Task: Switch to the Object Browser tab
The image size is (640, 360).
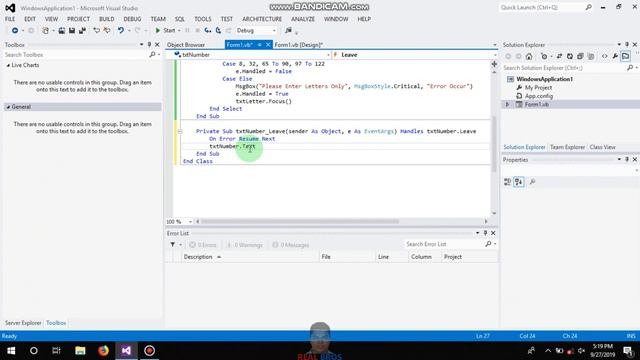Action: point(186,44)
